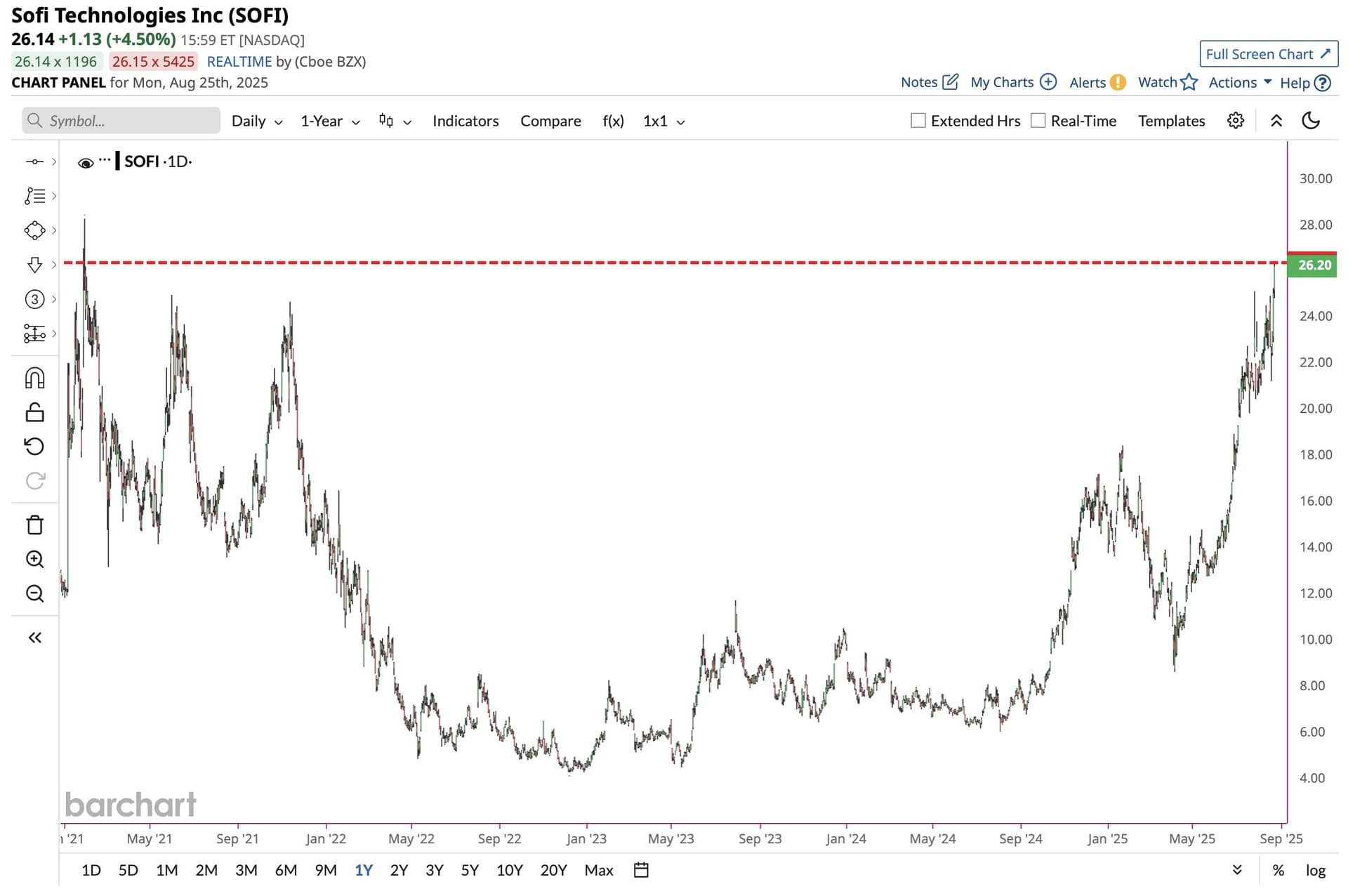Image resolution: width=1348 pixels, height=896 pixels.
Task: Open the Daily frequency dropdown
Action: click(256, 121)
